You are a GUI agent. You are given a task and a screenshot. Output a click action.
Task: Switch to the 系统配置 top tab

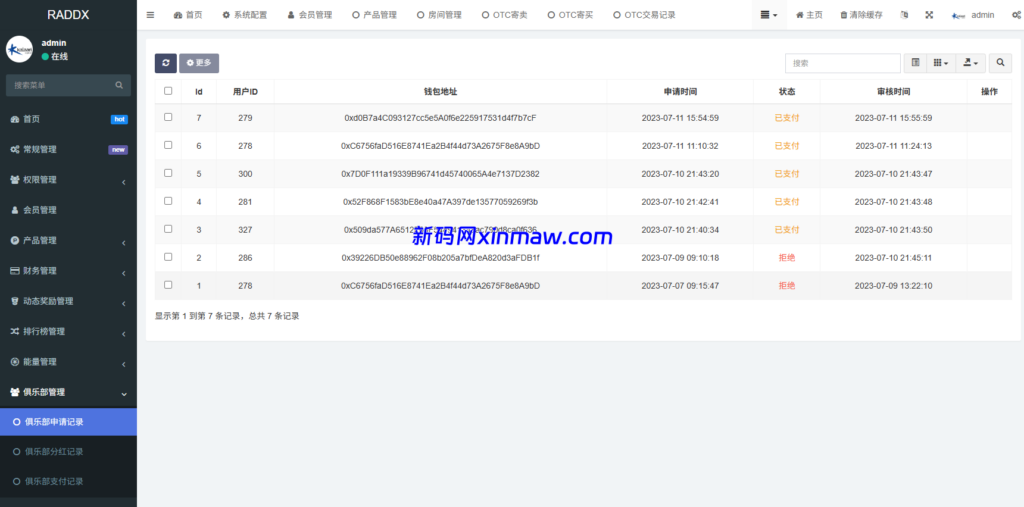(245, 15)
